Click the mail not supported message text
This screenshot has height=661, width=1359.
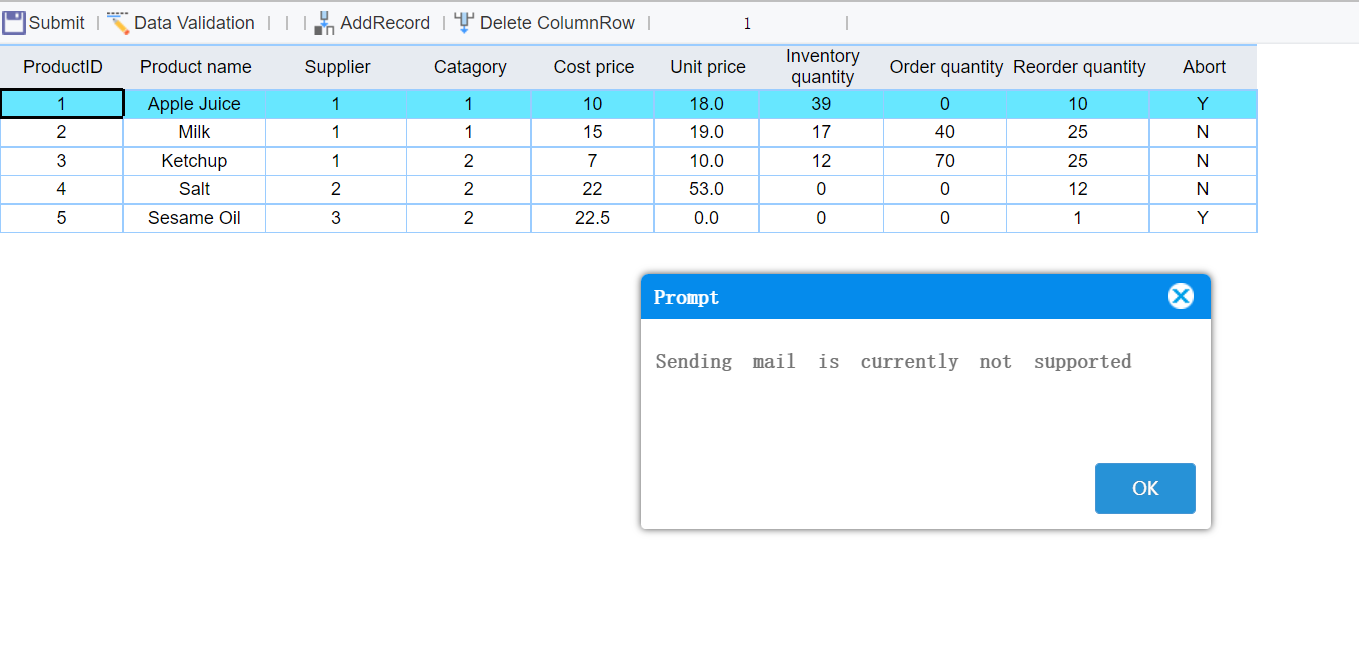point(893,362)
